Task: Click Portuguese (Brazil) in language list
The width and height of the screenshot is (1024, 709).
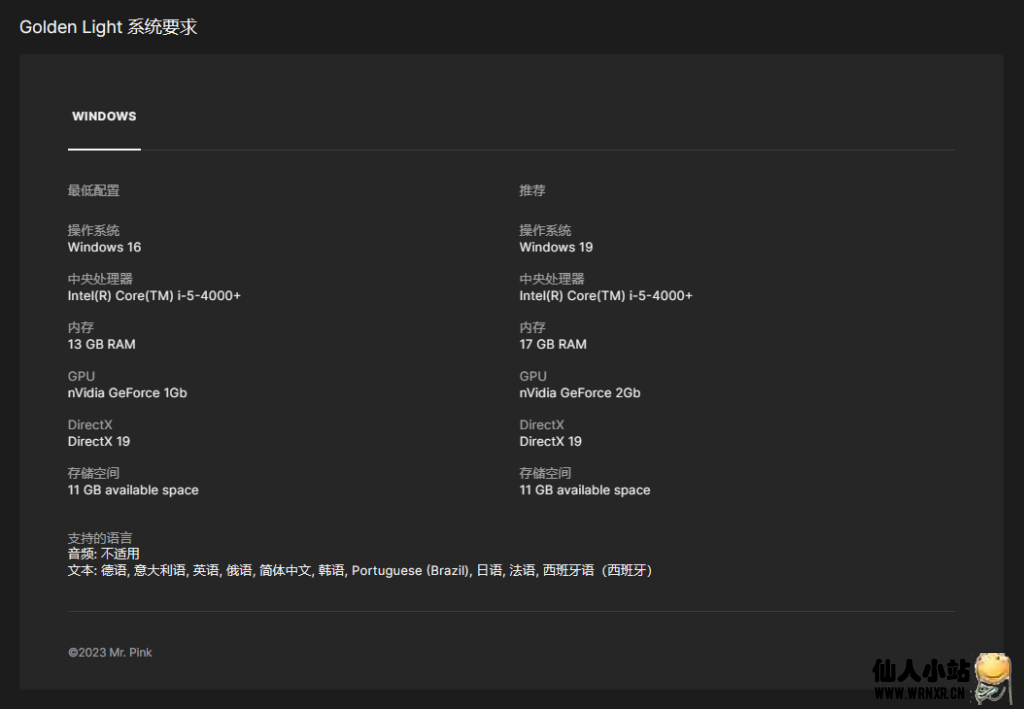Action: pos(410,570)
